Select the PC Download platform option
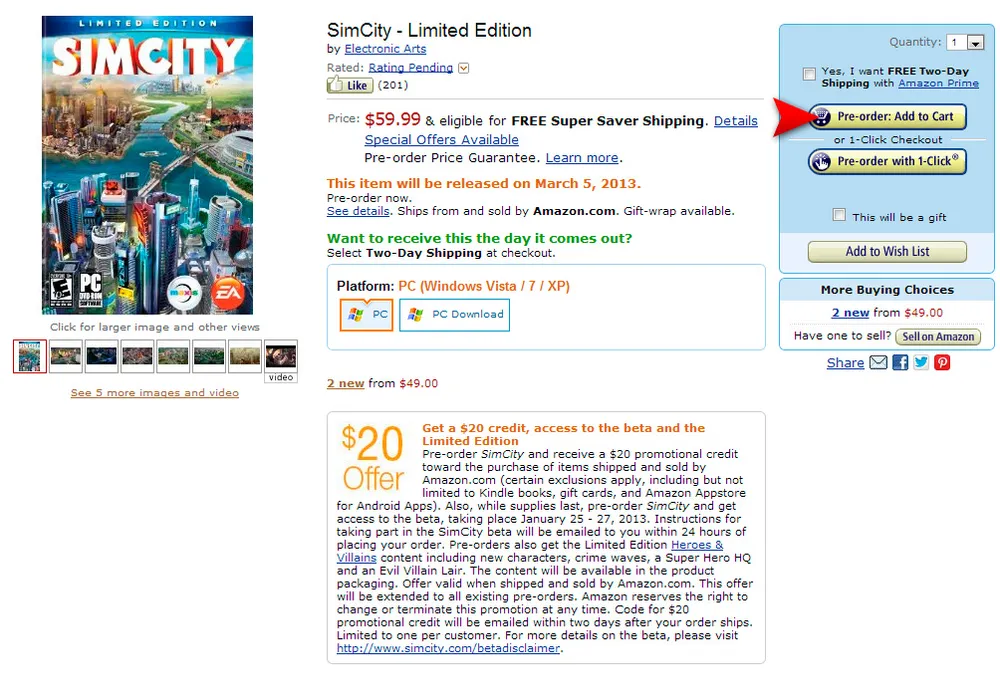 point(454,314)
